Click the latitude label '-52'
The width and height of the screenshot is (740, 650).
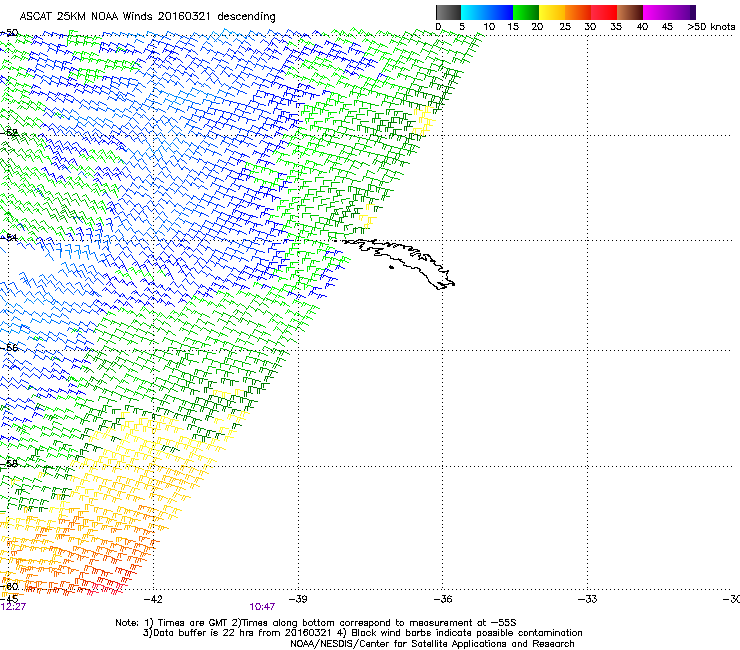(x=9, y=133)
